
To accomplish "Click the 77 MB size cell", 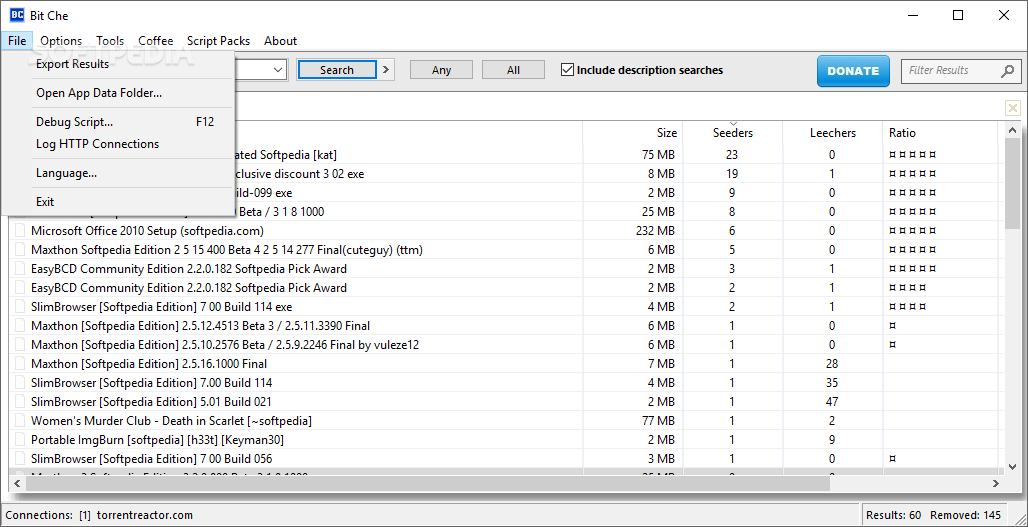I will [x=658, y=421].
